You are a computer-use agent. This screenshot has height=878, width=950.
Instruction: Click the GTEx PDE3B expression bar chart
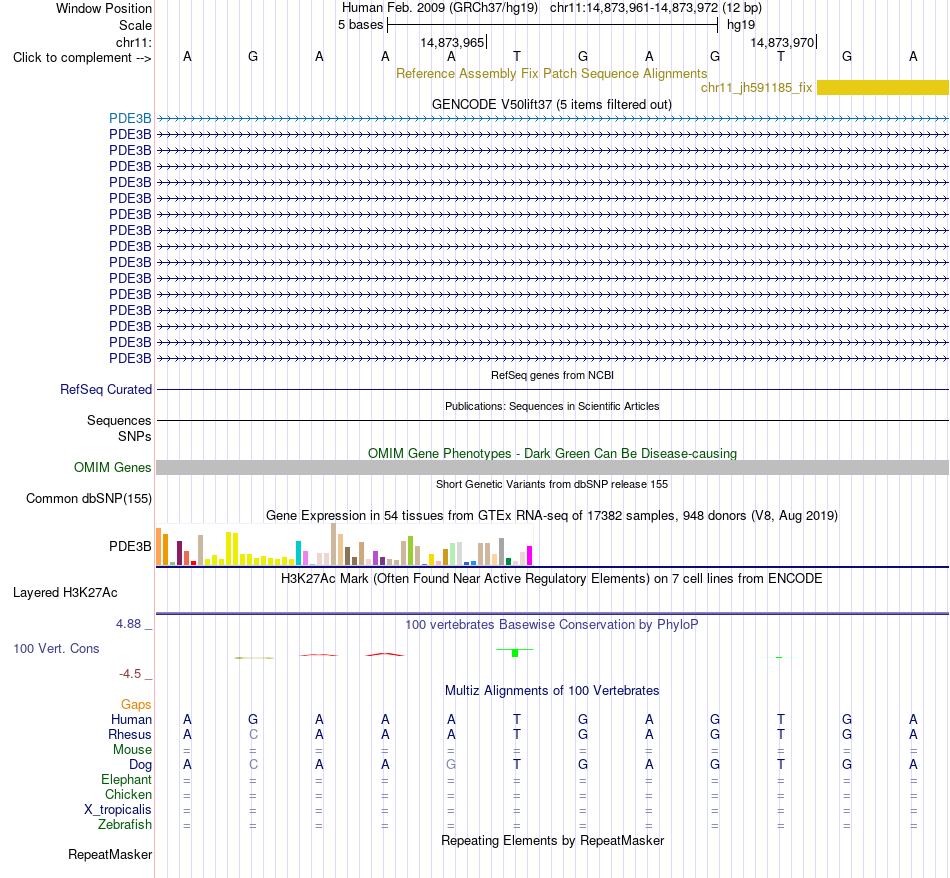(x=344, y=544)
